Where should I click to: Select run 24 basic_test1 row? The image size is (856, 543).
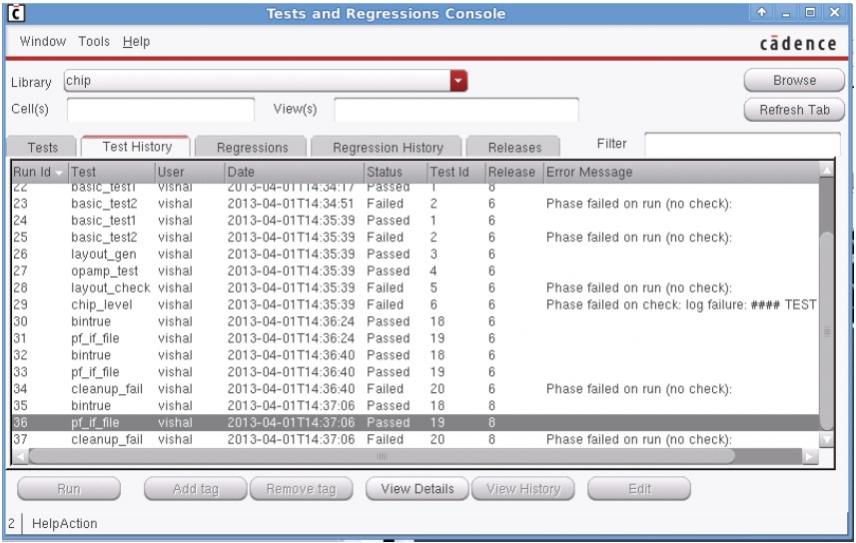[x=415, y=220]
